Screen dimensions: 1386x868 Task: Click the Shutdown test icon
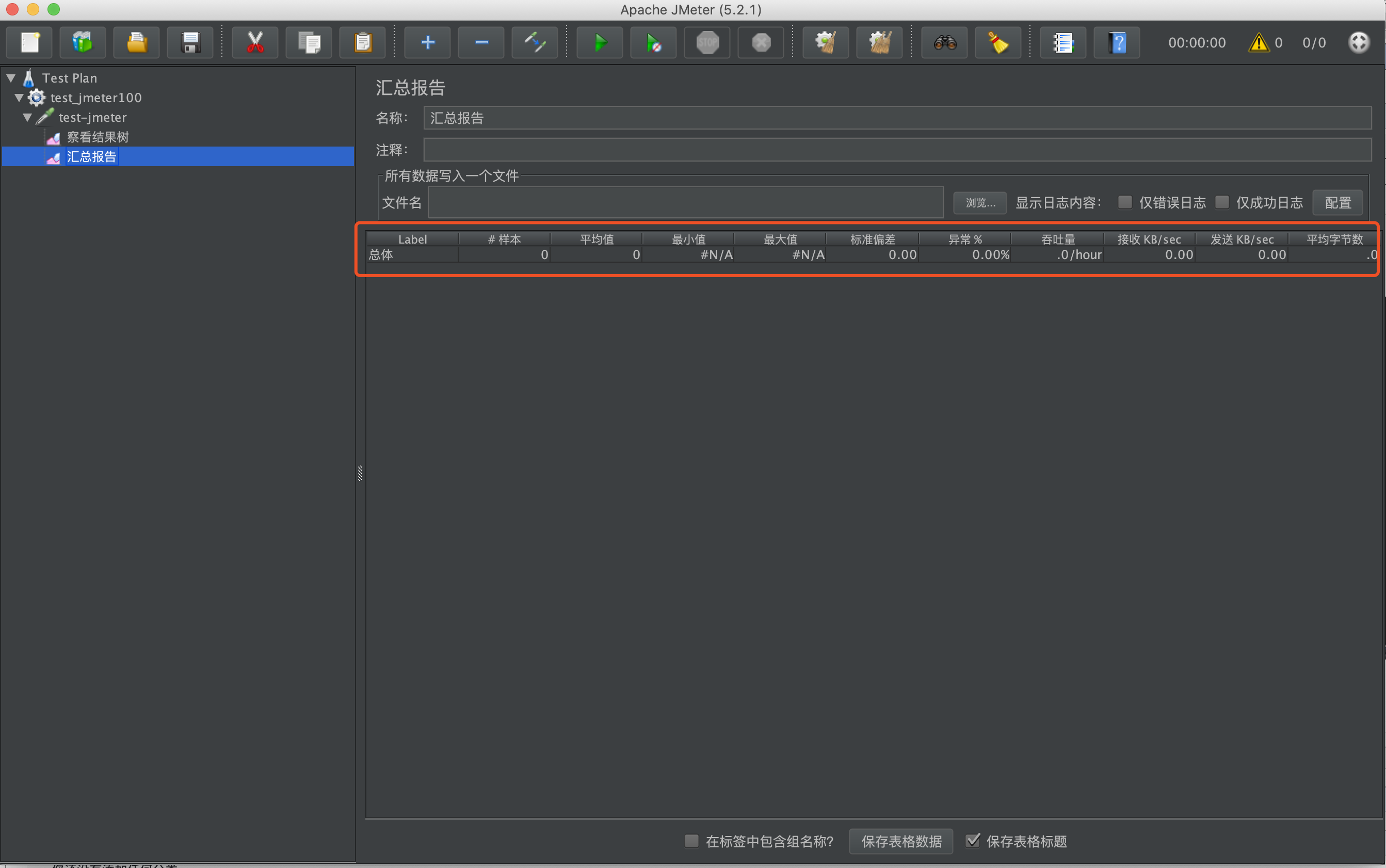[x=761, y=42]
